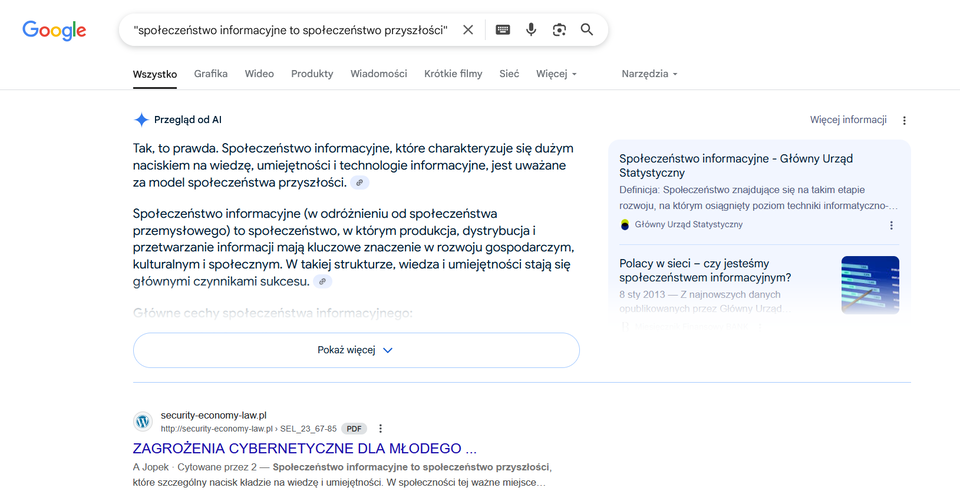Switch to the Wszystko tab
Image resolution: width=960 pixels, height=491 pixels.
[155, 74]
